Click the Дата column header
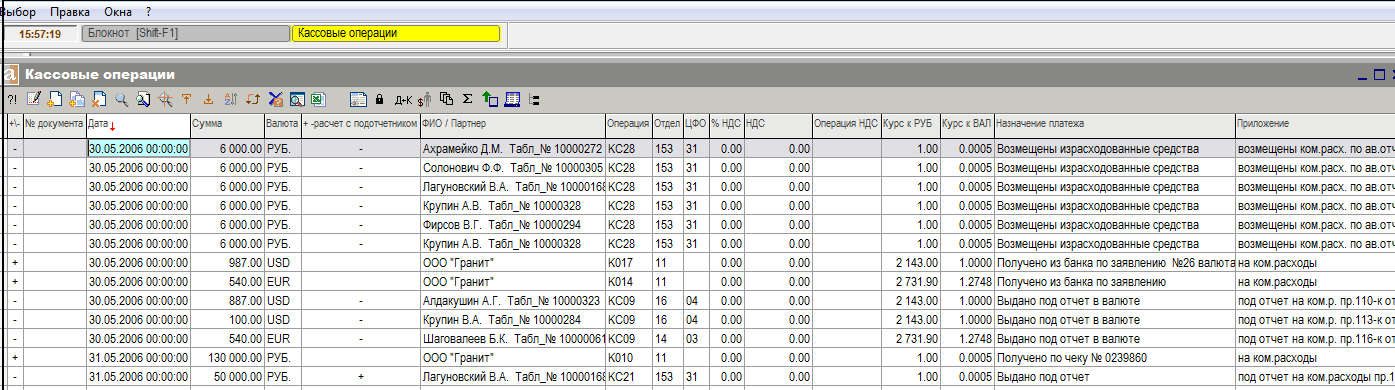The image size is (1395, 390). (x=138, y=125)
